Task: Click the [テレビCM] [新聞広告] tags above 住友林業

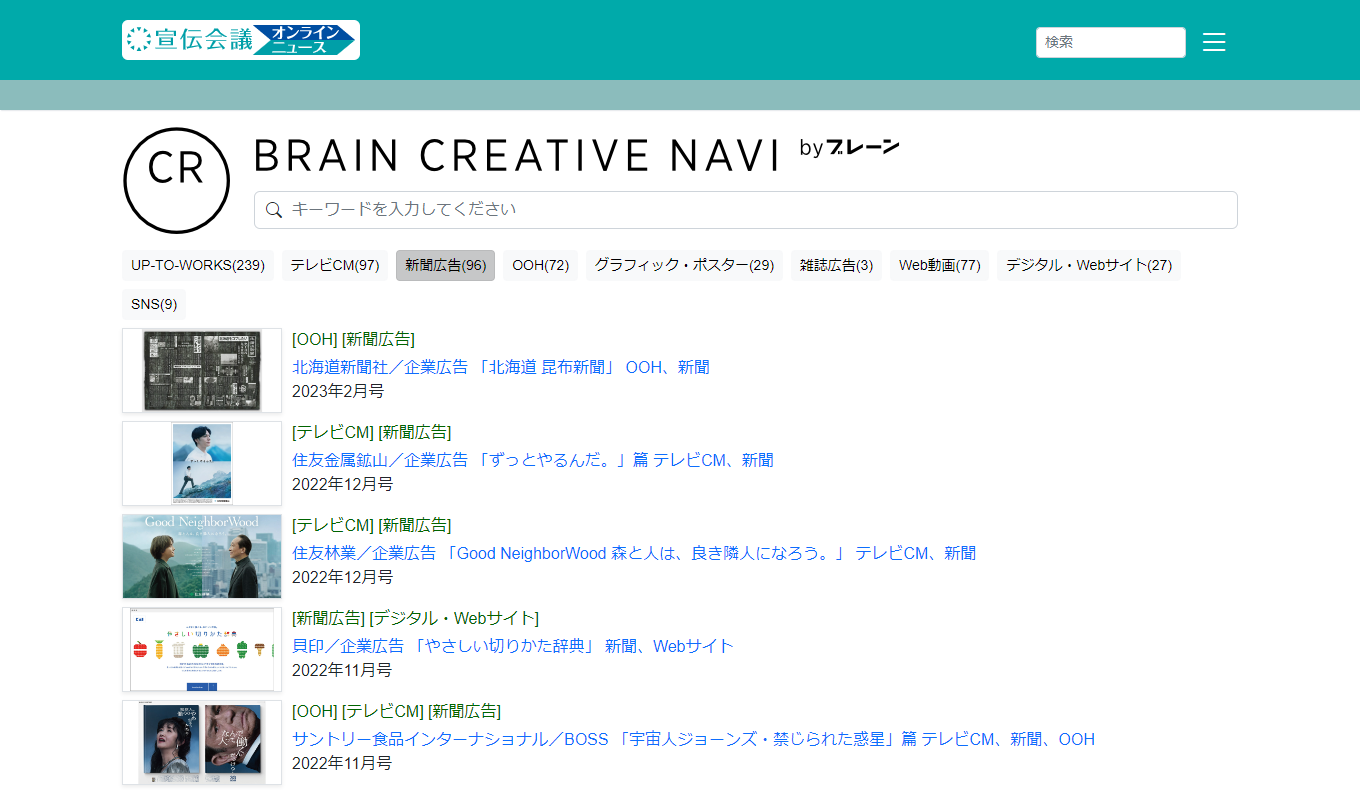Action: 371,525
